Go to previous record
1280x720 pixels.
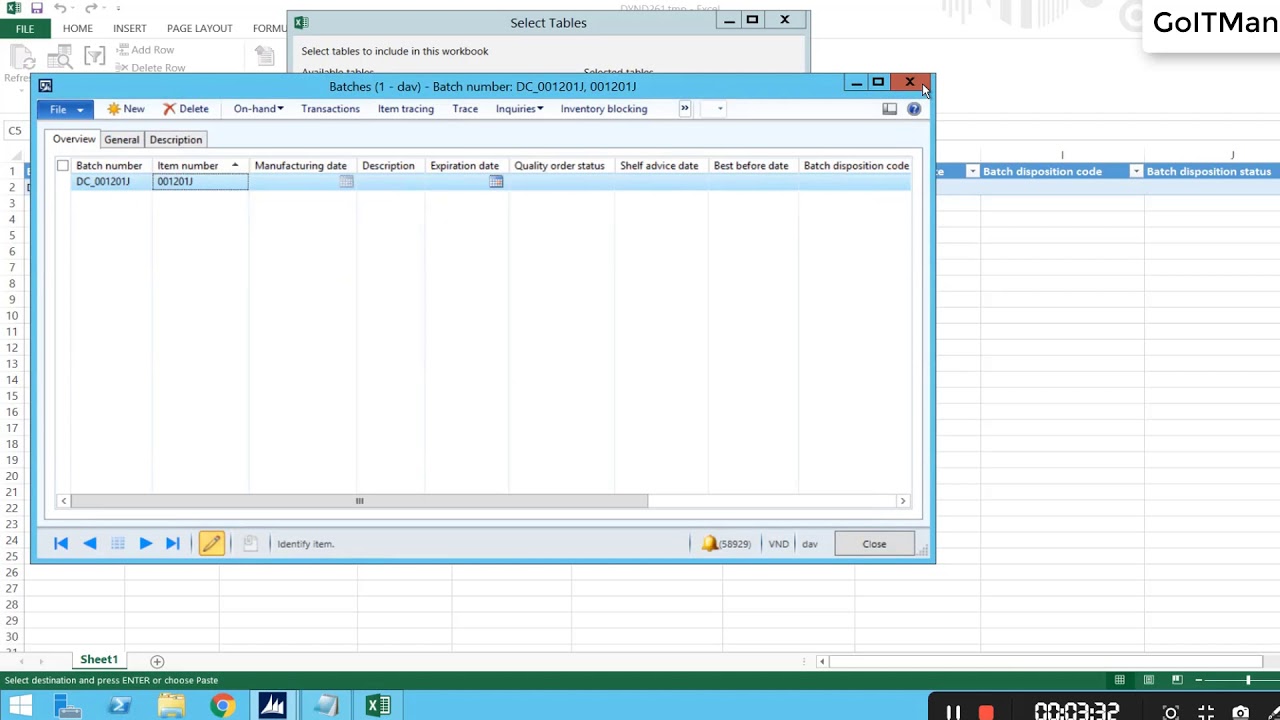(89, 543)
